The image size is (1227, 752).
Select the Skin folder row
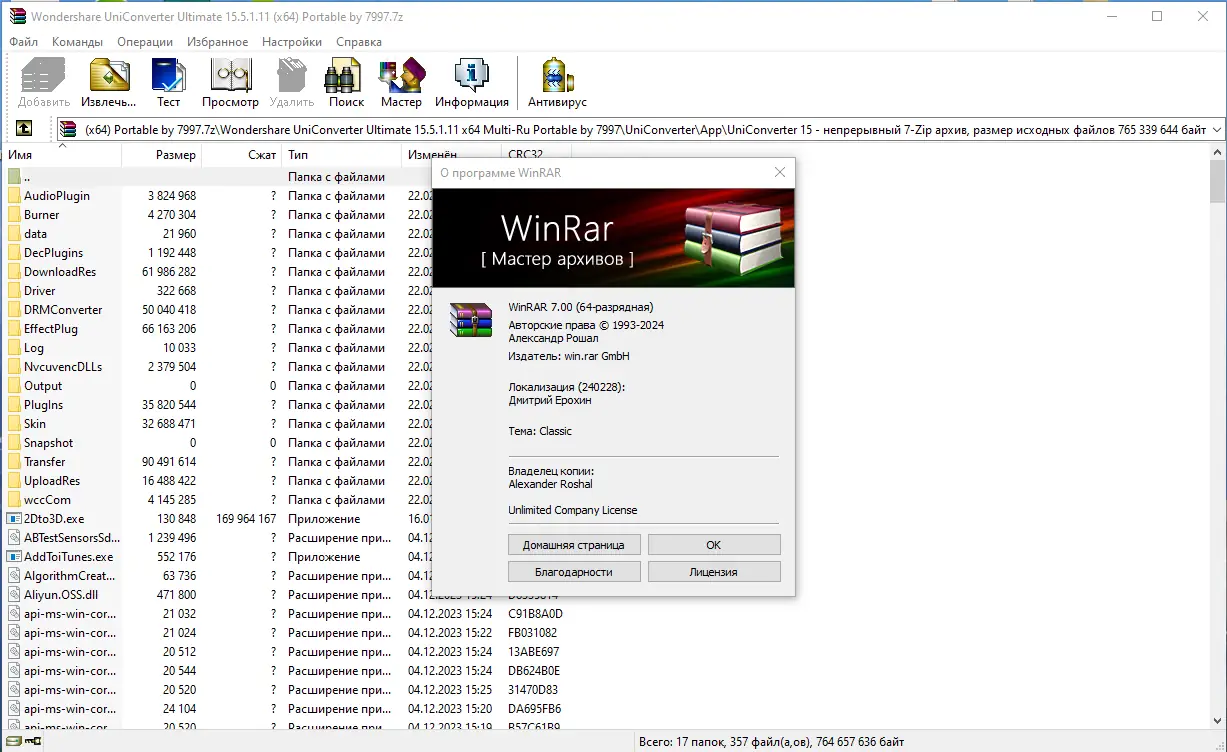coord(218,424)
